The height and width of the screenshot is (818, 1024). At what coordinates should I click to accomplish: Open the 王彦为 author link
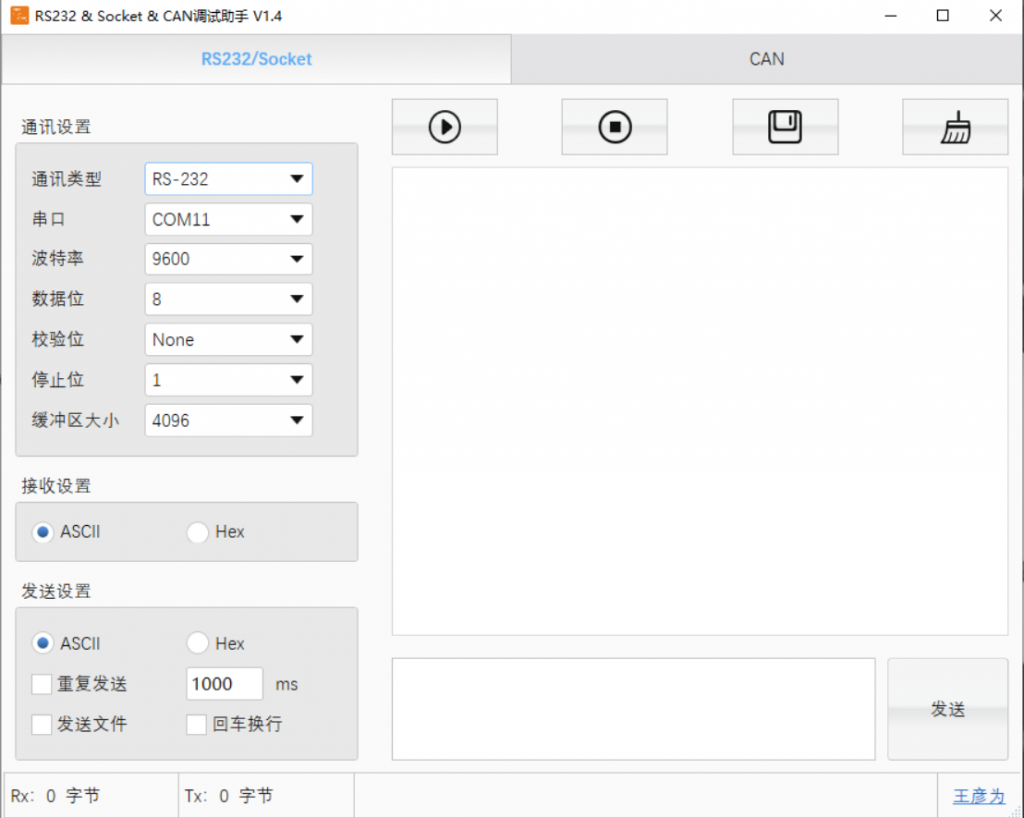click(x=979, y=796)
